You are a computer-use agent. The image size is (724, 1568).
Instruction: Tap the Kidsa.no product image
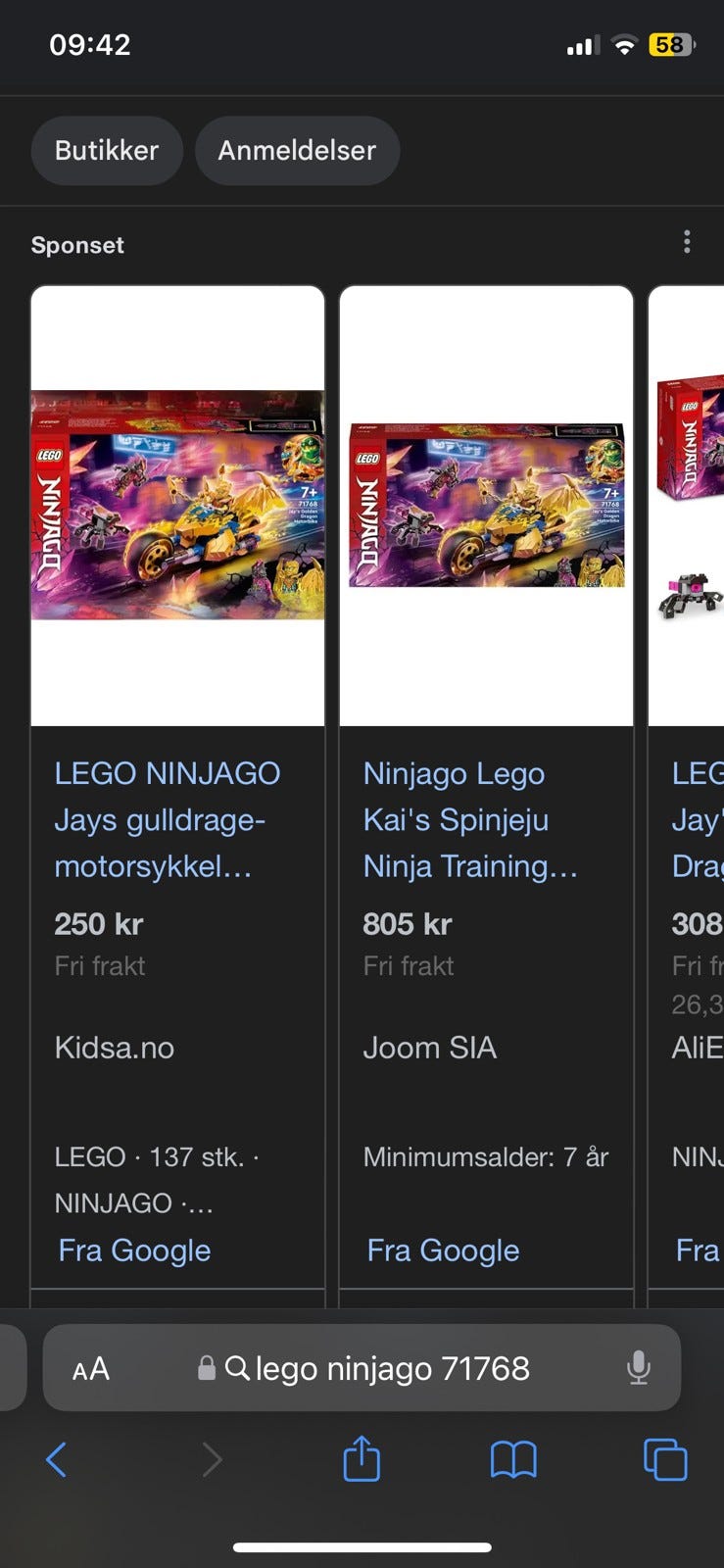pyautogui.click(x=177, y=506)
